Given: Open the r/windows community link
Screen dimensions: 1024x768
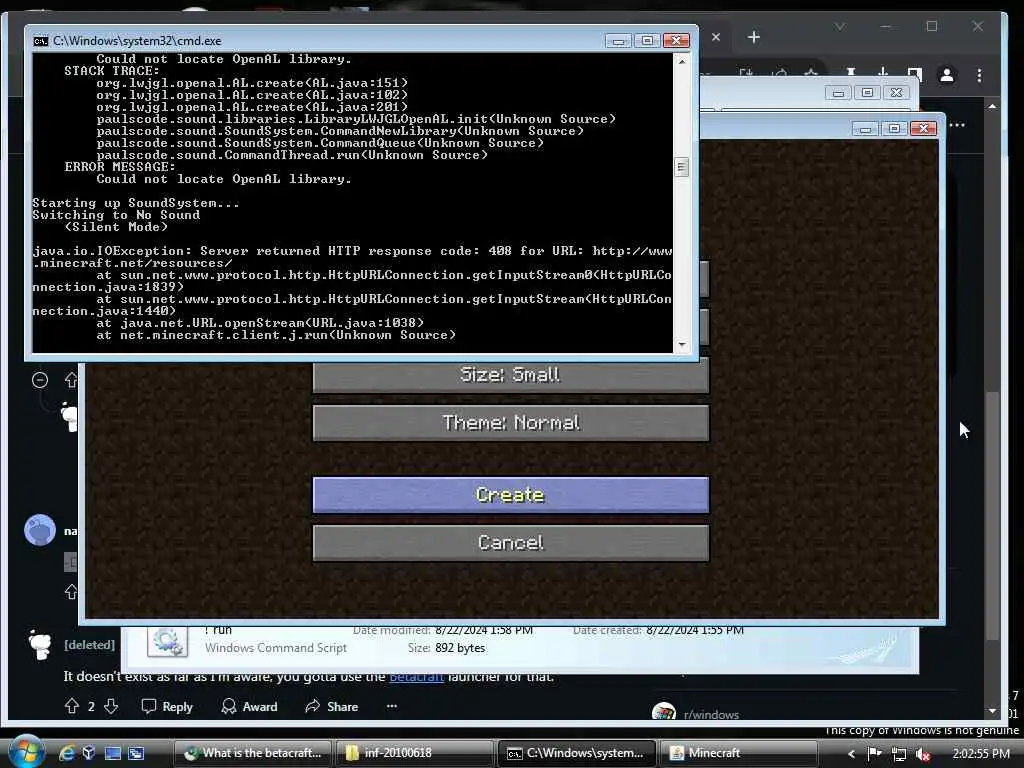Looking at the screenshot, I should point(711,714).
